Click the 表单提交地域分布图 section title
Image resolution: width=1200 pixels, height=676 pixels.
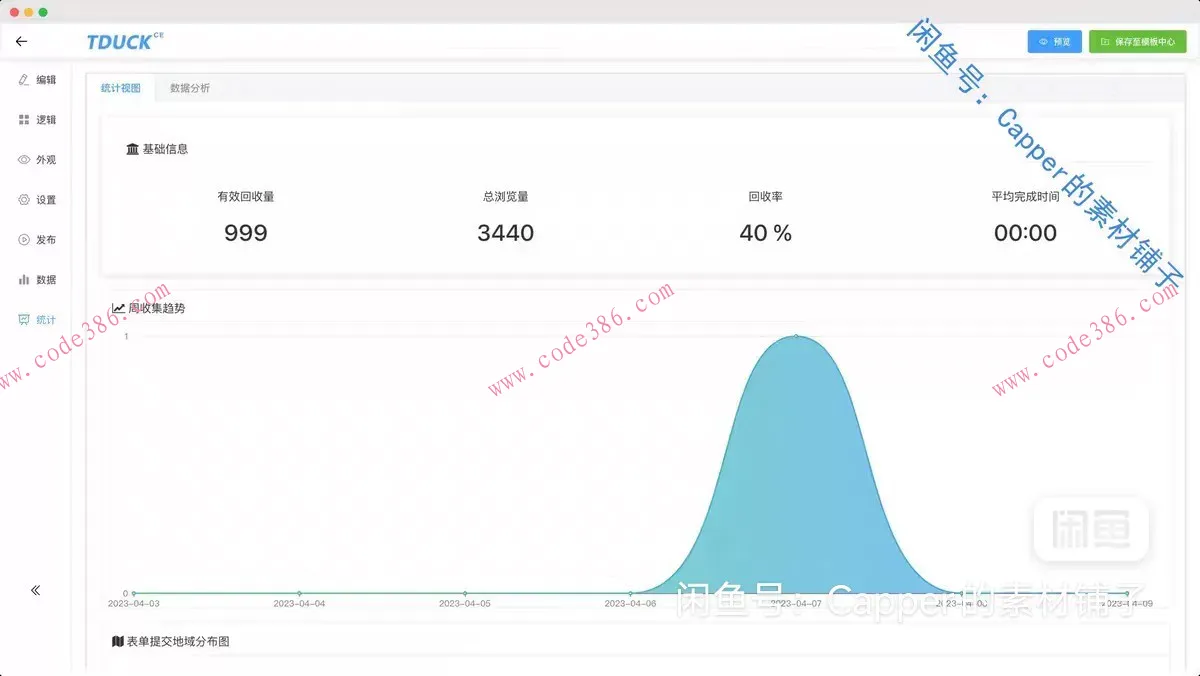coord(178,641)
